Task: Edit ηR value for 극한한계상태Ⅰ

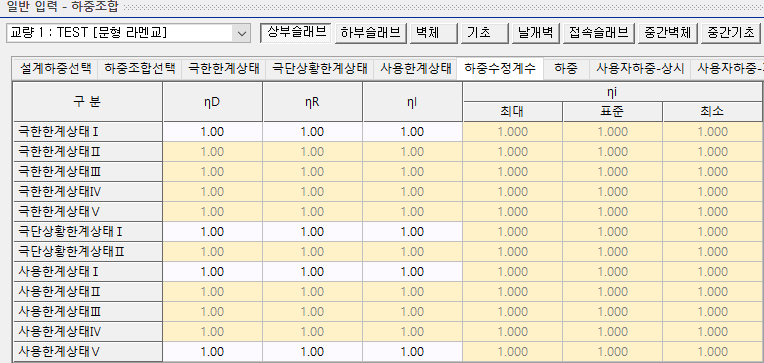Action: [x=312, y=132]
